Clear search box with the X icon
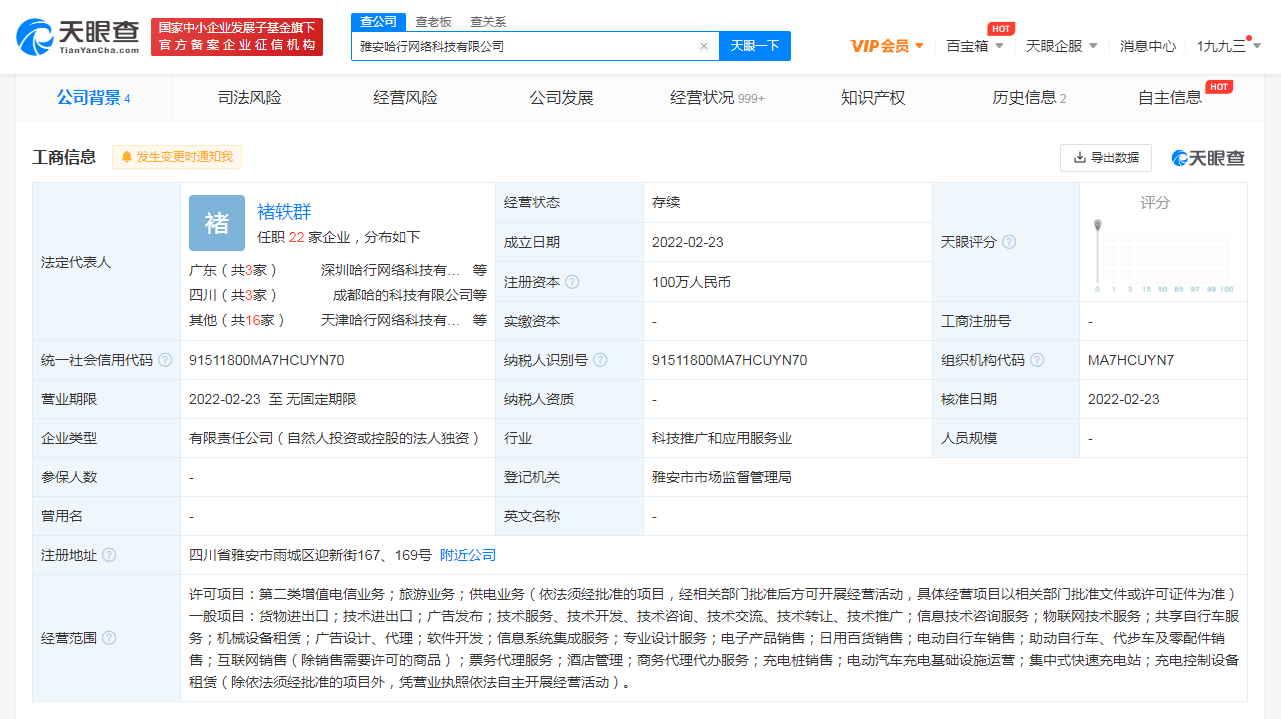Screen dimensions: 1281x719 point(703,46)
